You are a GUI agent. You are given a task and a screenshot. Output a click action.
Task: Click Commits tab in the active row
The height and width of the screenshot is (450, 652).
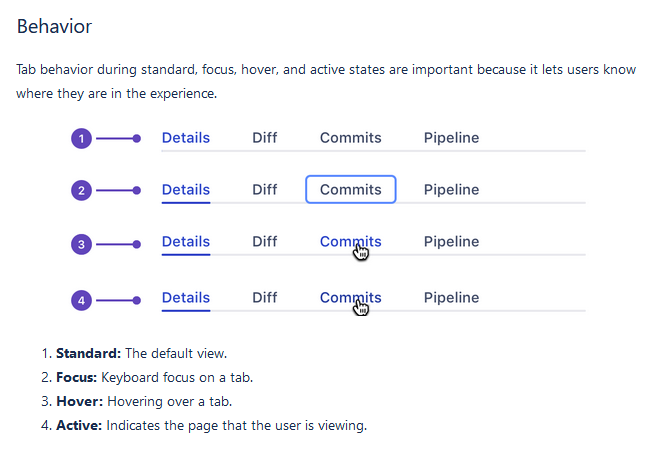(x=350, y=297)
